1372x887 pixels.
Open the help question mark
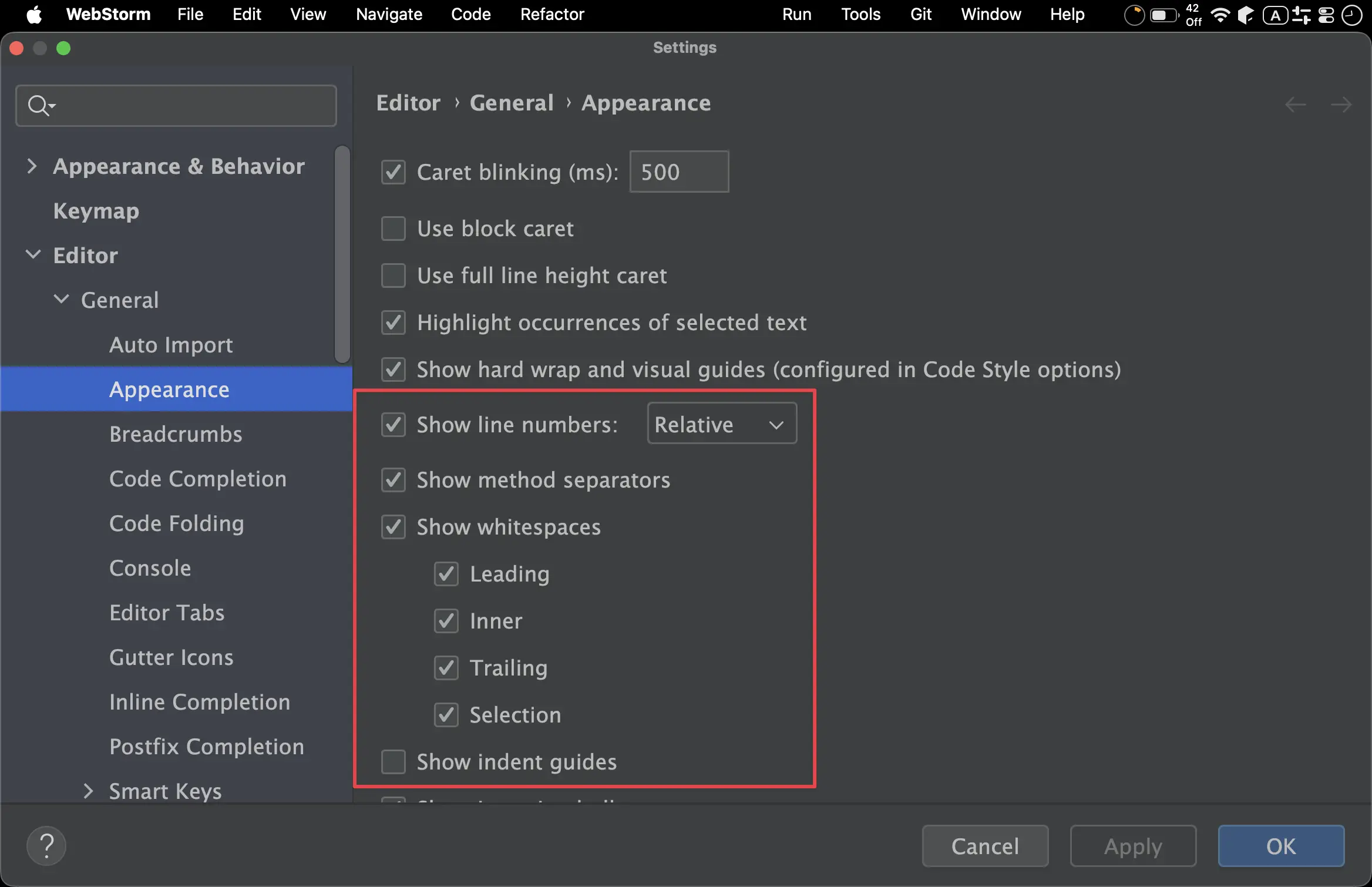[46, 846]
